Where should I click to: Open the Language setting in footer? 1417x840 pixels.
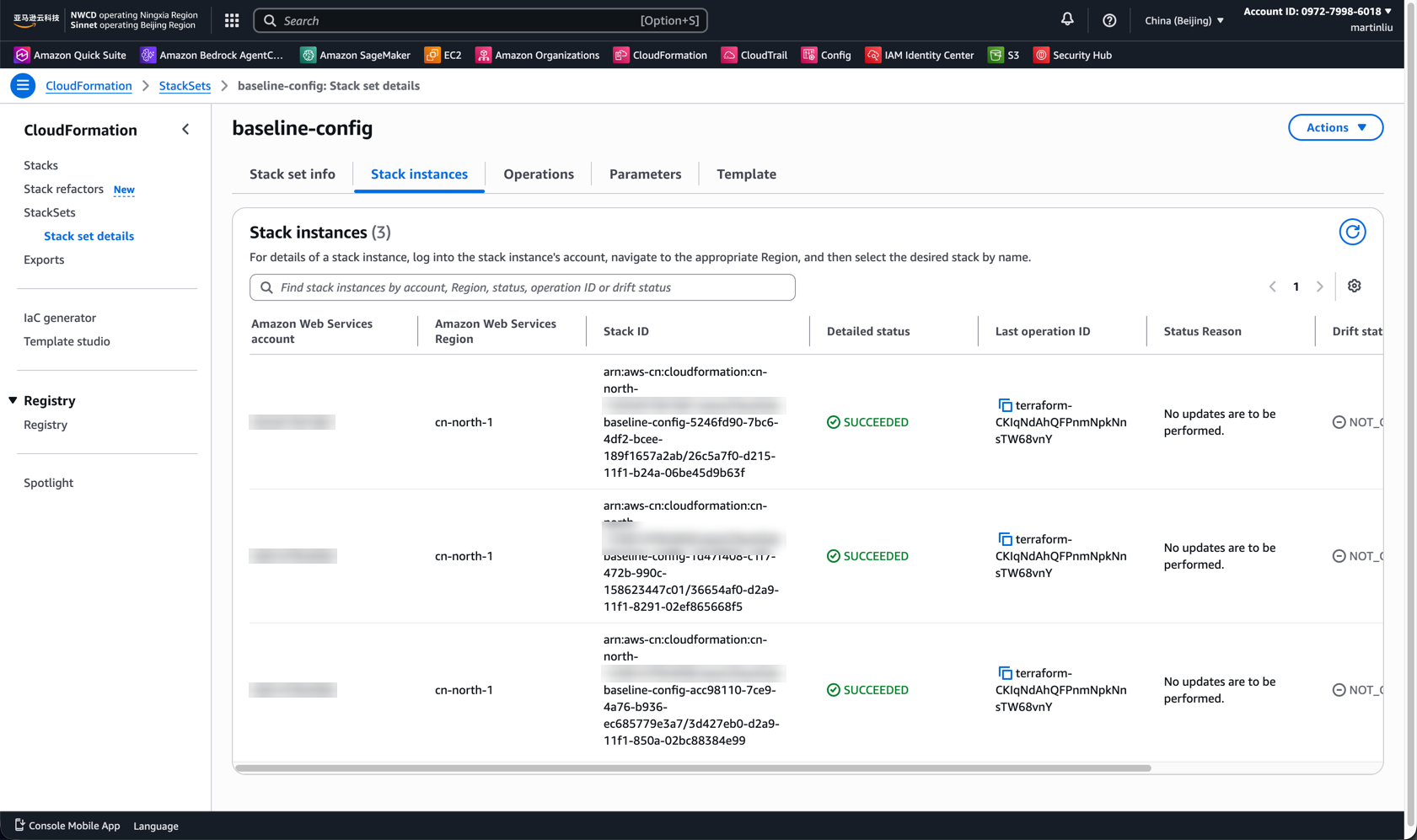[156, 826]
